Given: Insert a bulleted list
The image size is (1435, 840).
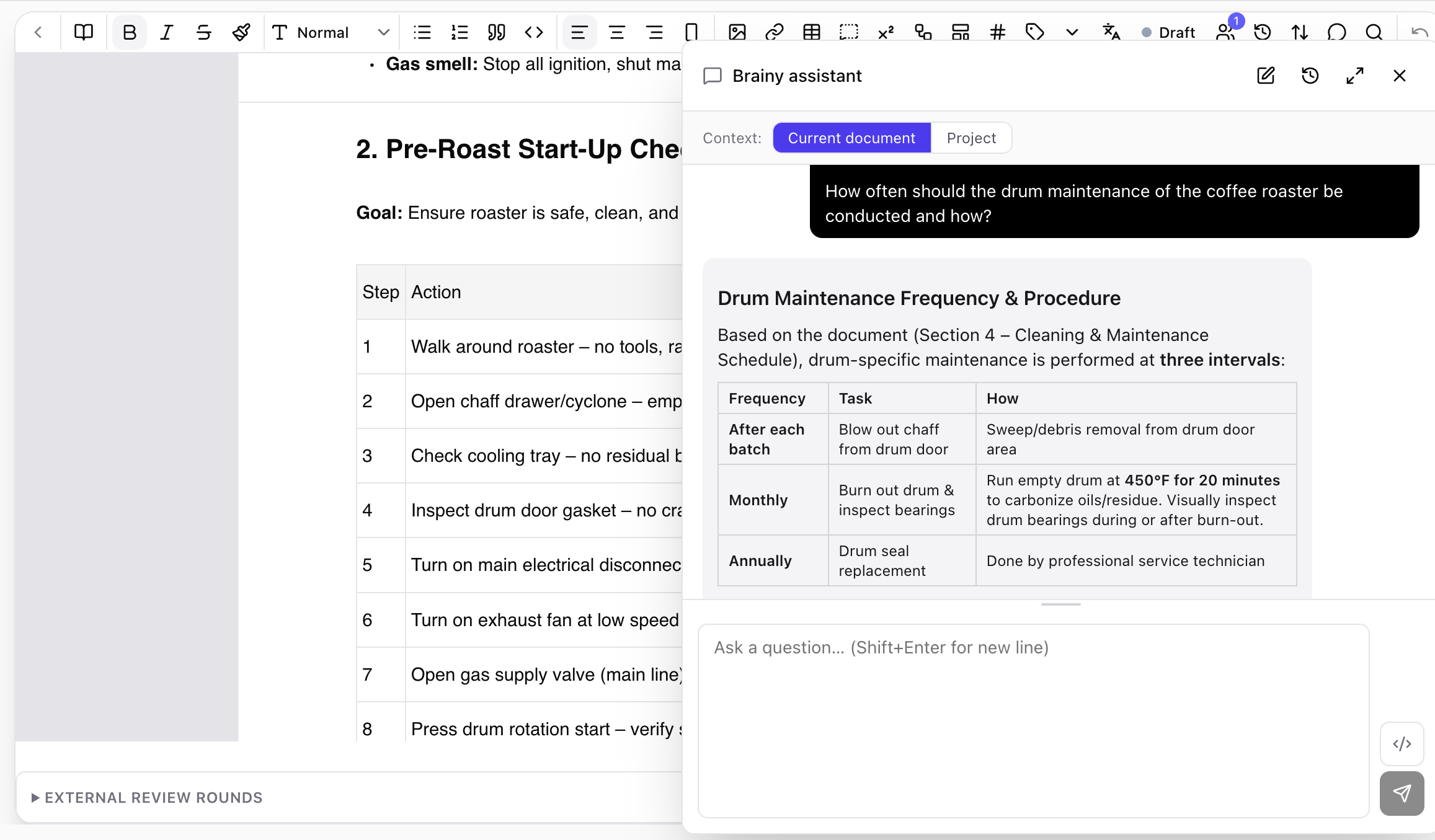Looking at the screenshot, I should tap(422, 32).
